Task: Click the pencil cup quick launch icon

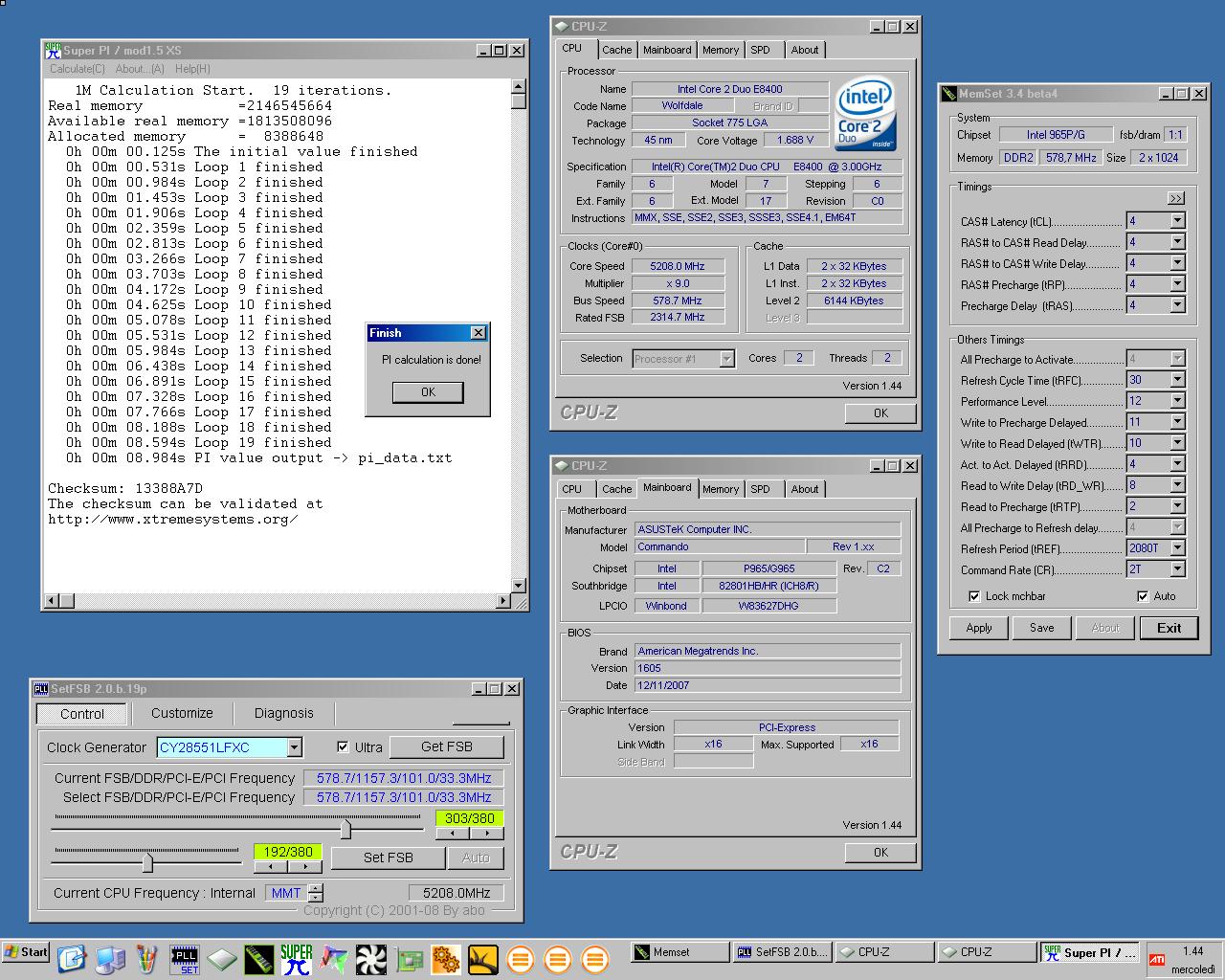Action: [x=147, y=959]
